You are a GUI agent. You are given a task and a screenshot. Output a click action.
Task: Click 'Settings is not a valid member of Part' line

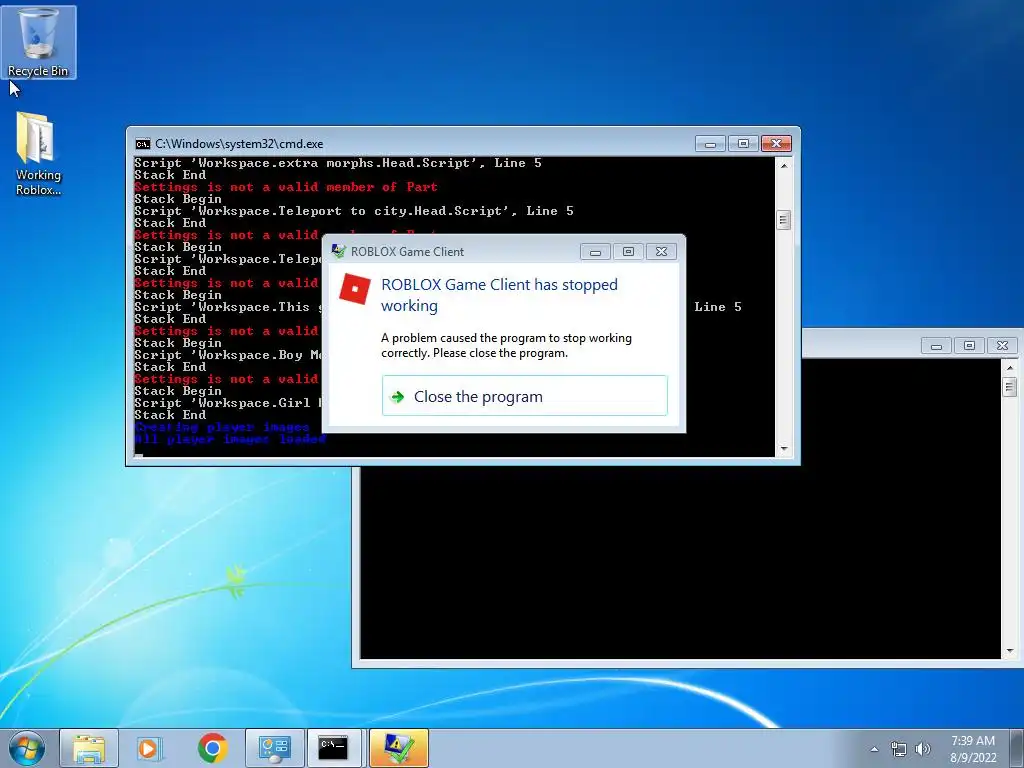(285, 187)
